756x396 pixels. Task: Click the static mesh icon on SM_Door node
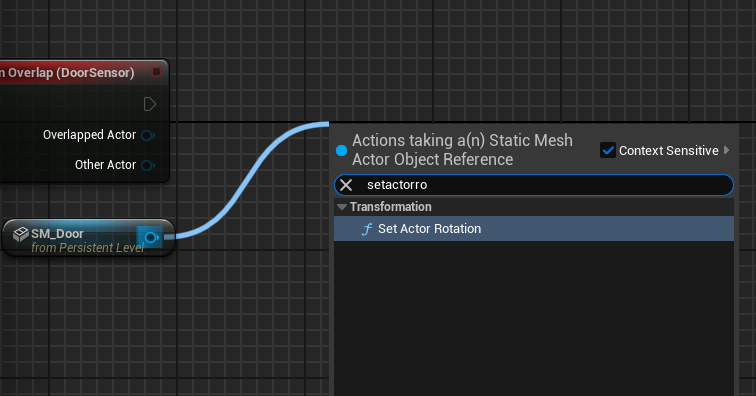pyautogui.click(x=21, y=234)
